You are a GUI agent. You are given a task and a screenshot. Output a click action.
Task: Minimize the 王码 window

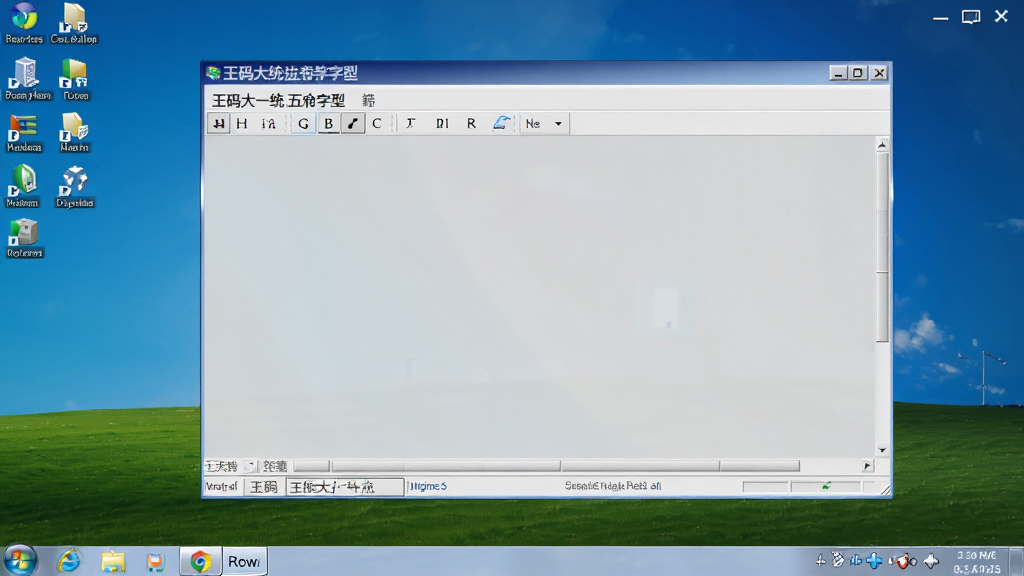coord(839,72)
